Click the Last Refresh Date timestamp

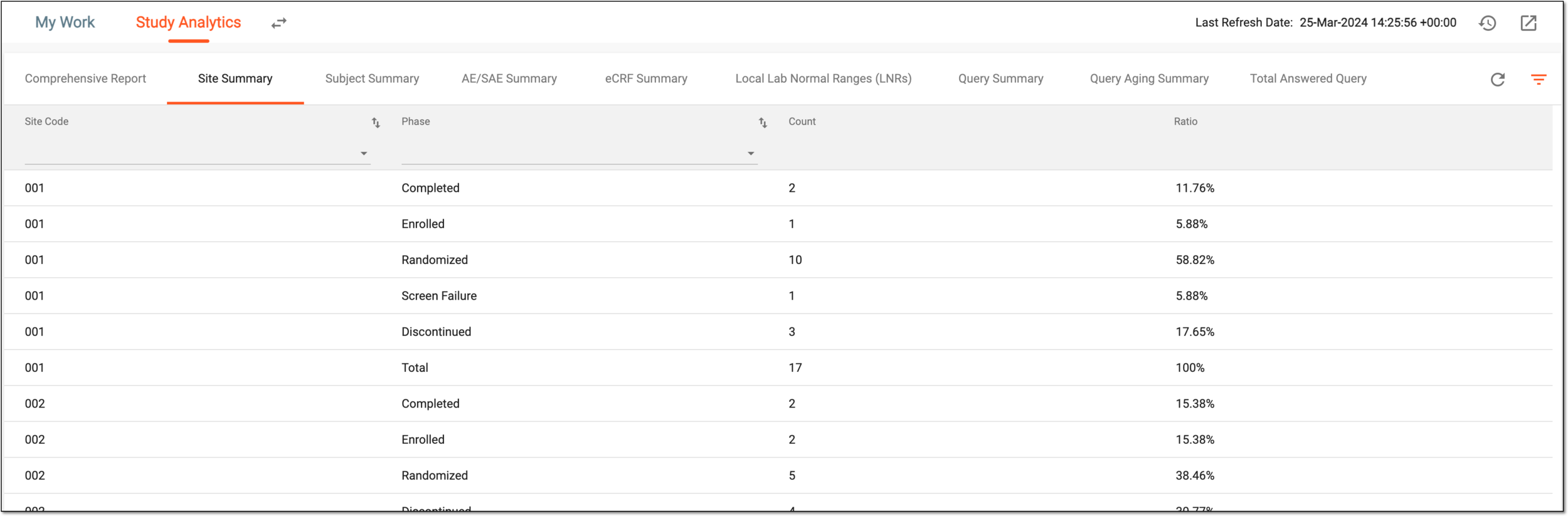(1378, 23)
